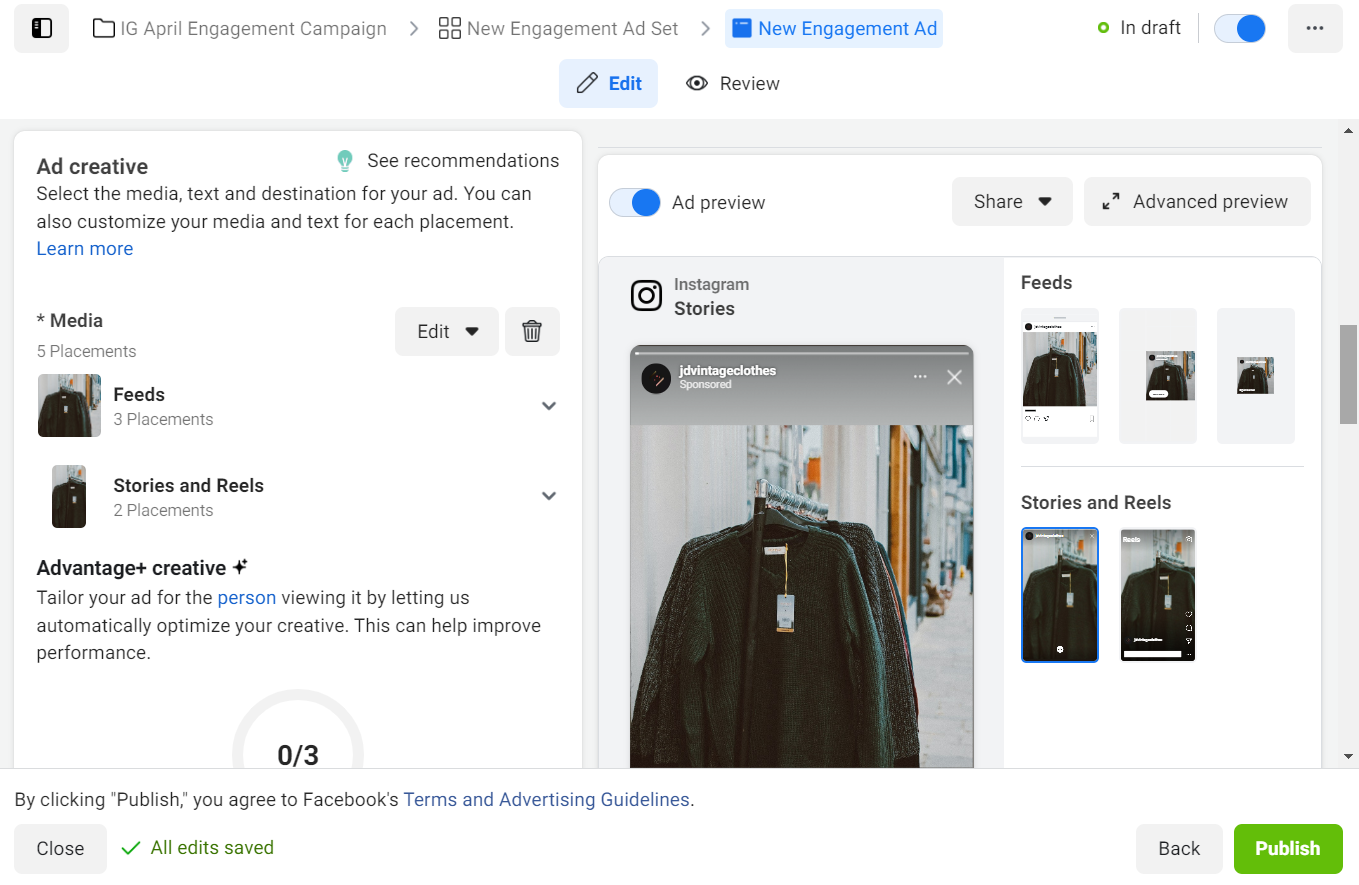
Task: Expand the Feeds placements section
Action: coord(548,406)
